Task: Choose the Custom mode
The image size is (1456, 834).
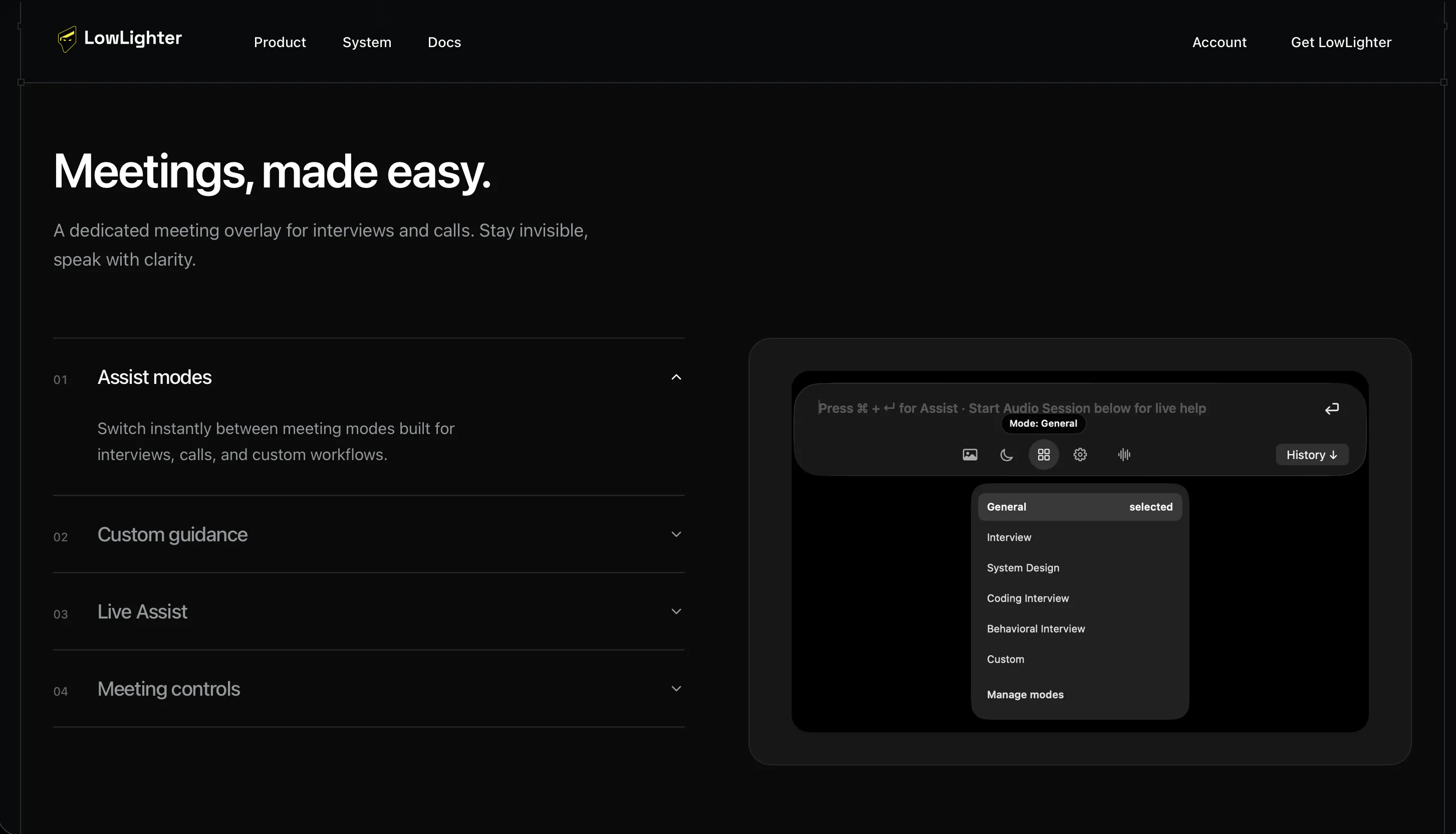Action: (x=1080, y=659)
